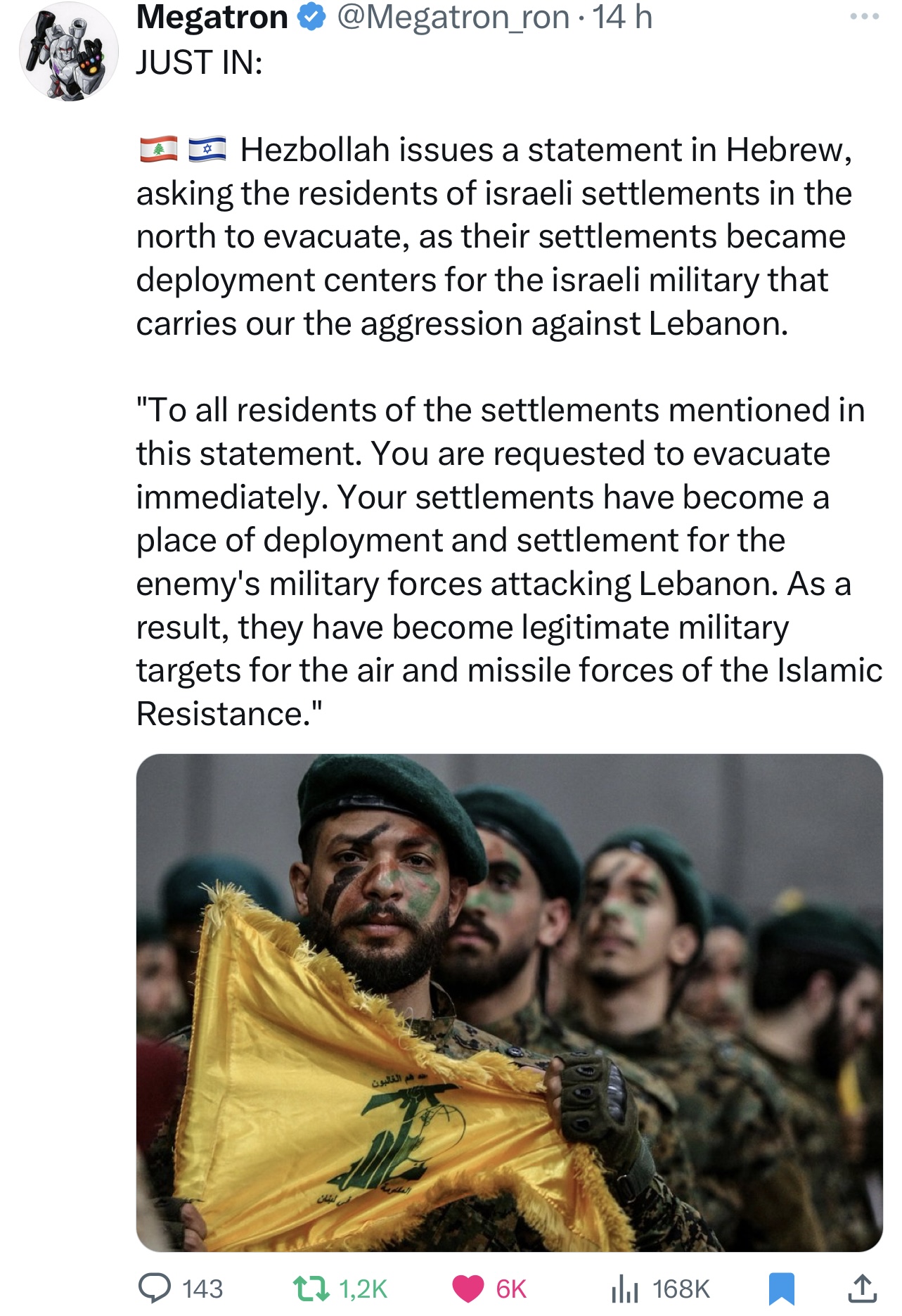Remove bookmark using blue bookmark icon
The height and width of the screenshot is (1316, 902).
point(781,1288)
